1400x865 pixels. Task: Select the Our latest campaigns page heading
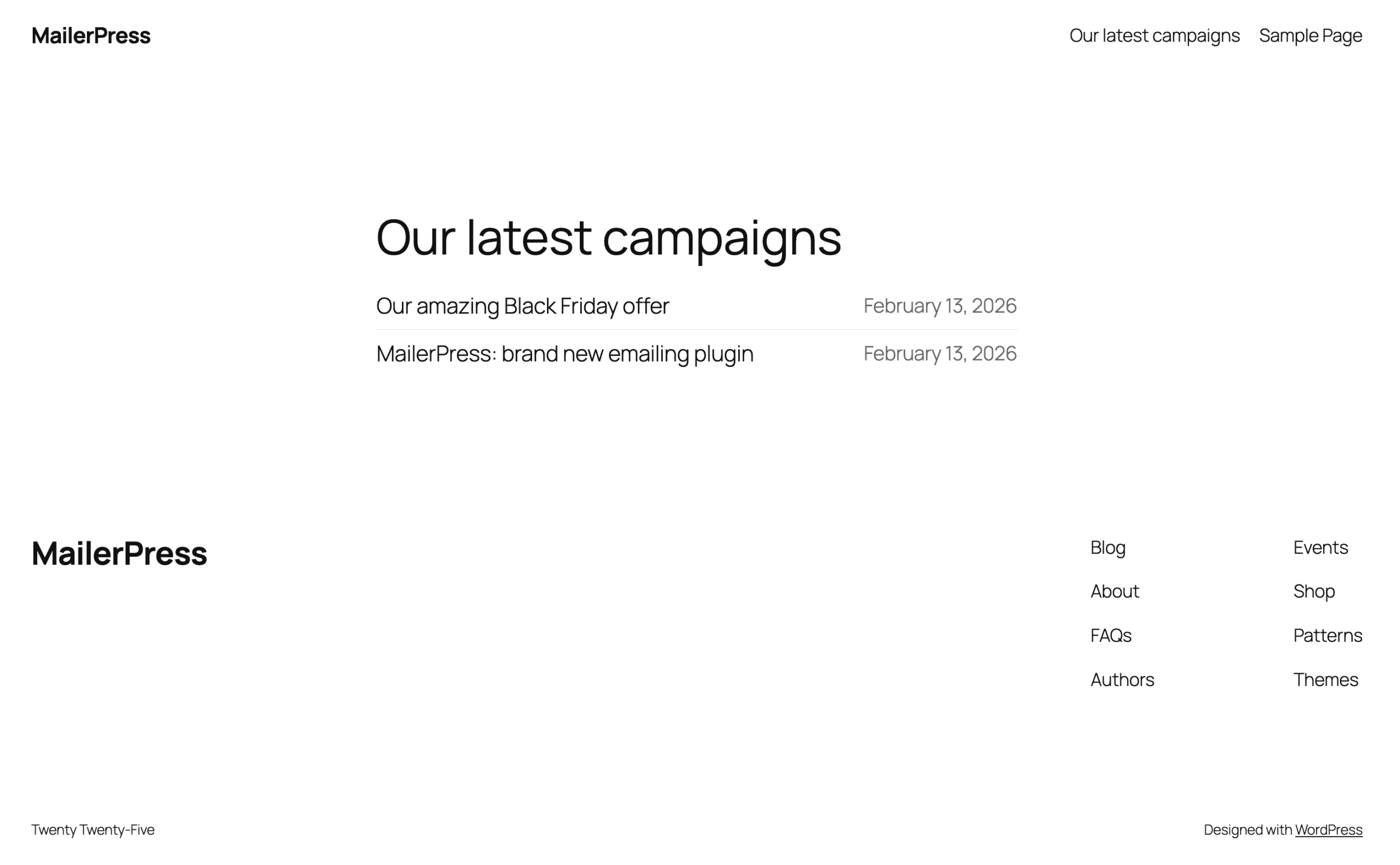tap(609, 239)
